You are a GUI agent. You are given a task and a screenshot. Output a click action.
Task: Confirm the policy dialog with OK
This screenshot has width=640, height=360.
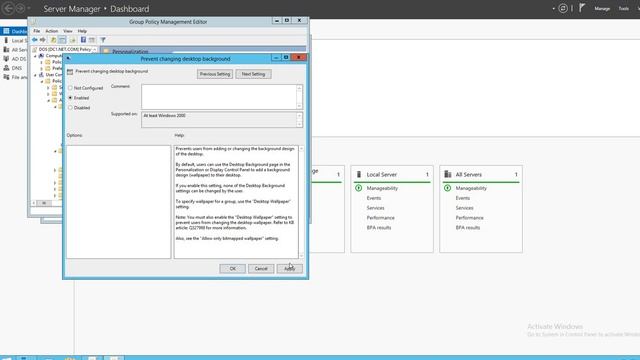tap(232, 269)
